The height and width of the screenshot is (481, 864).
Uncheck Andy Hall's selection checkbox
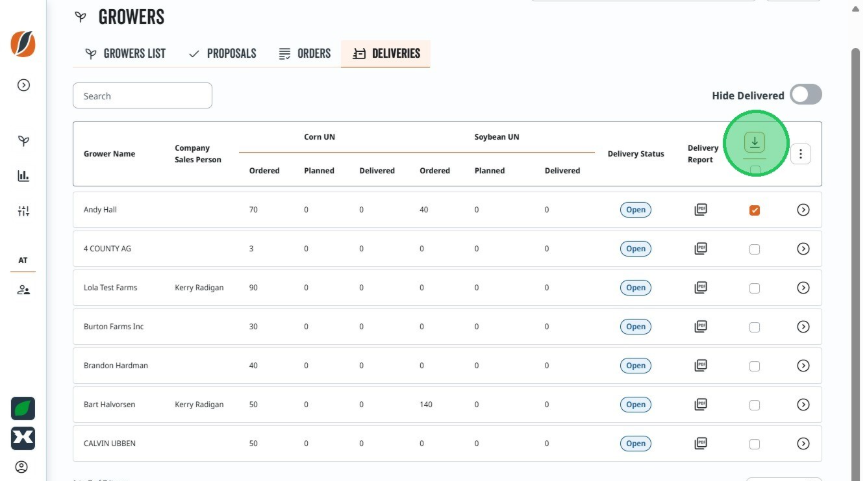click(x=754, y=210)
